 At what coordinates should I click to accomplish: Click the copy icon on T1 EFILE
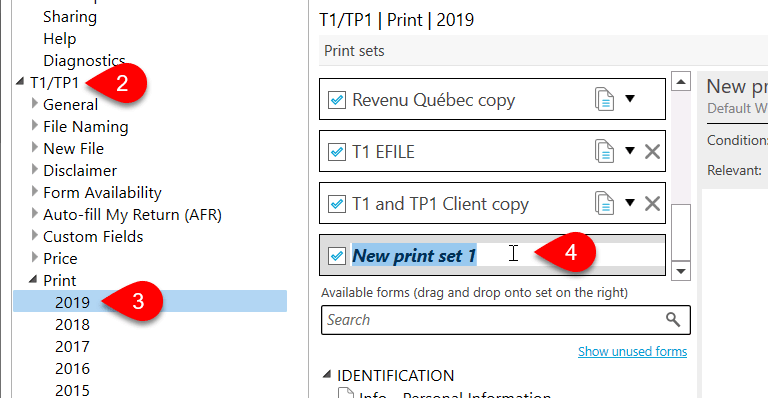(604, 151)
